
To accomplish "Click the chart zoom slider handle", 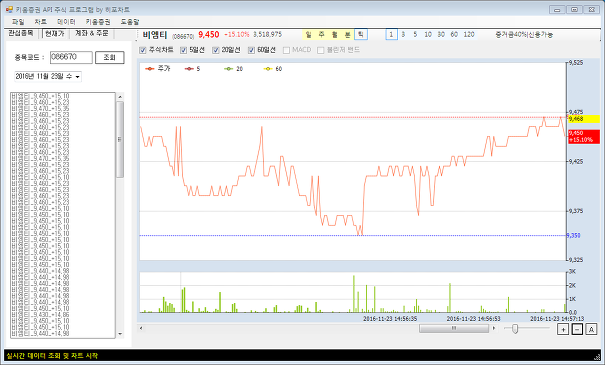I will coord(515,329).
